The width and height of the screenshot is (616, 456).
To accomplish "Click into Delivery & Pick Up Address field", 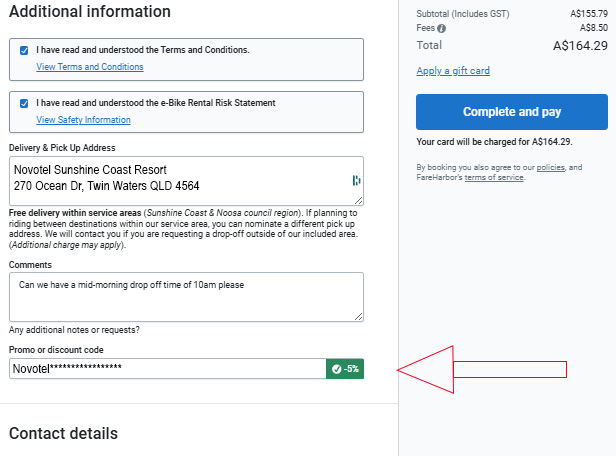I will tap(186, 181).
